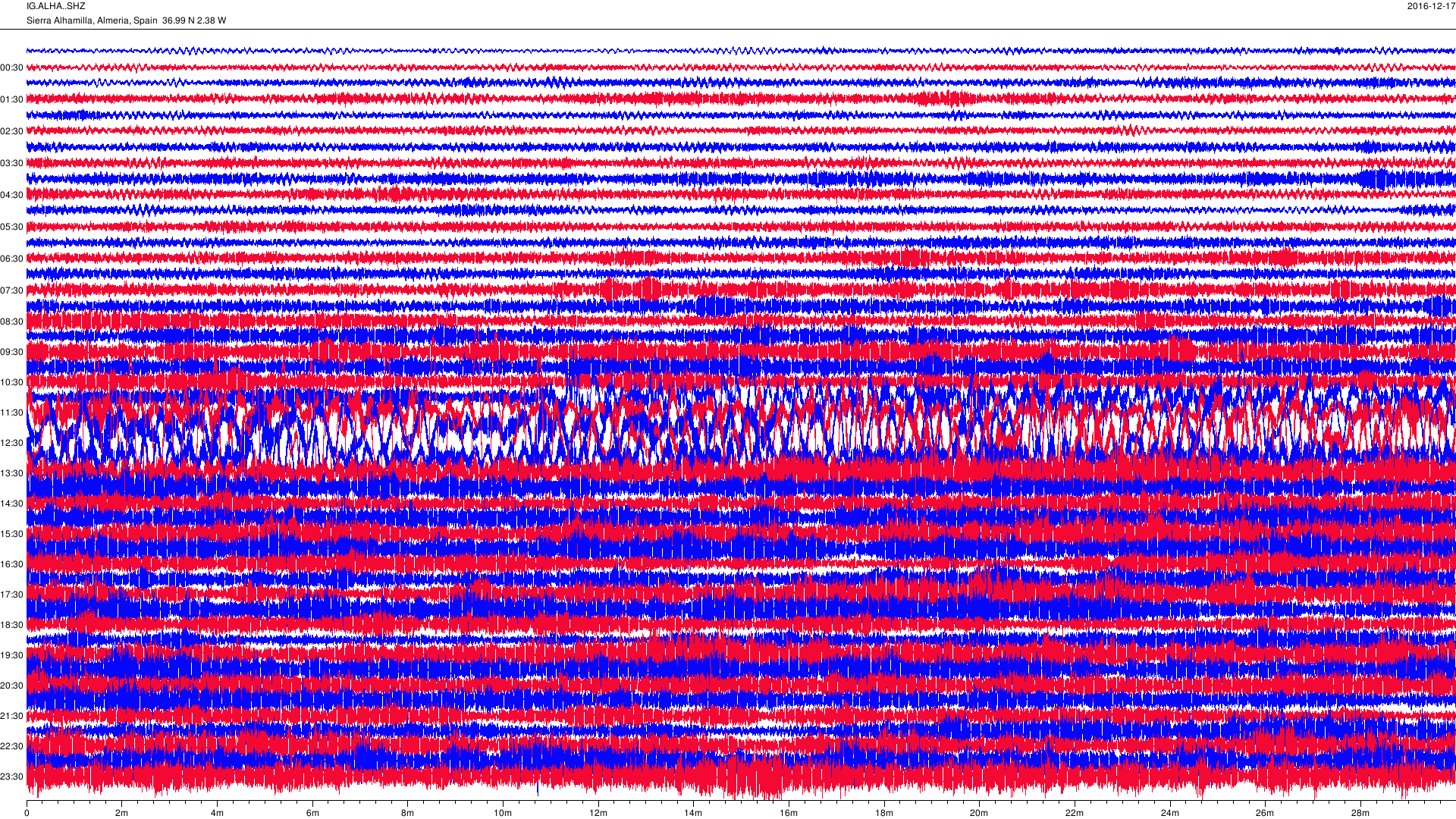Select the 17:30 time row label
This screenshot has height=819, width=1456.
point(12,595)
